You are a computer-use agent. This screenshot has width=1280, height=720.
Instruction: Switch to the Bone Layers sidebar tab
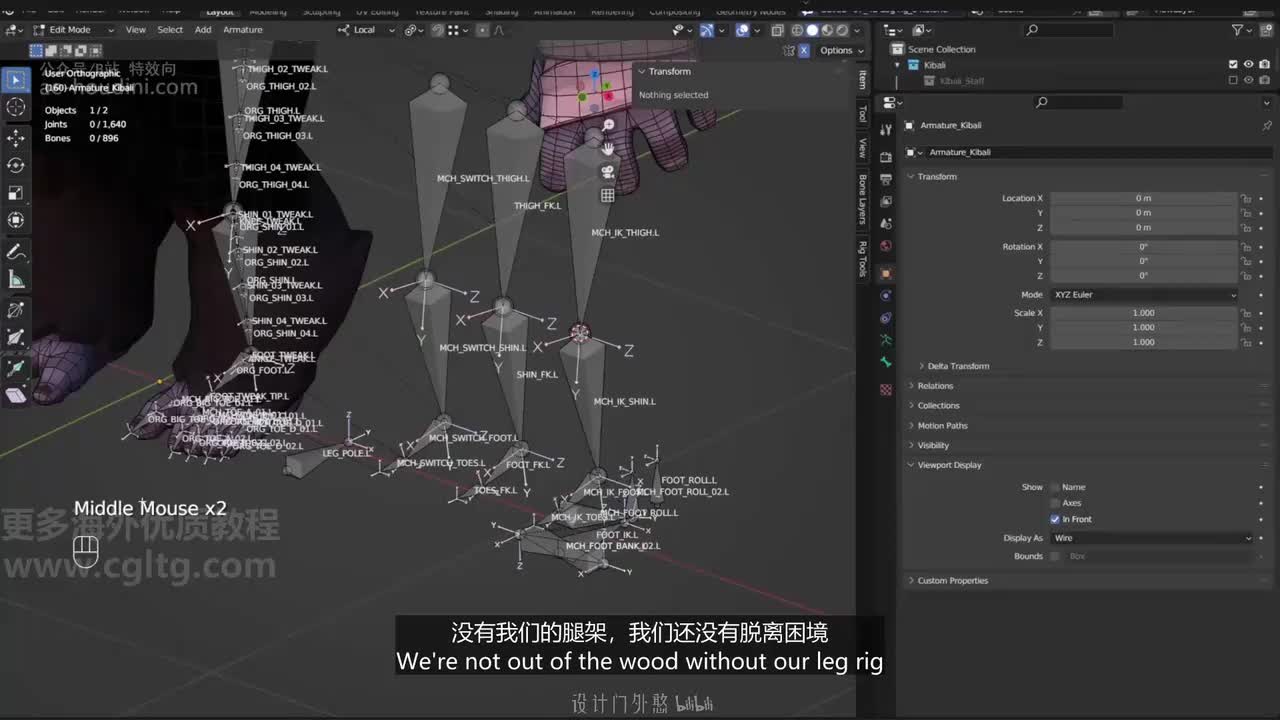862,199
